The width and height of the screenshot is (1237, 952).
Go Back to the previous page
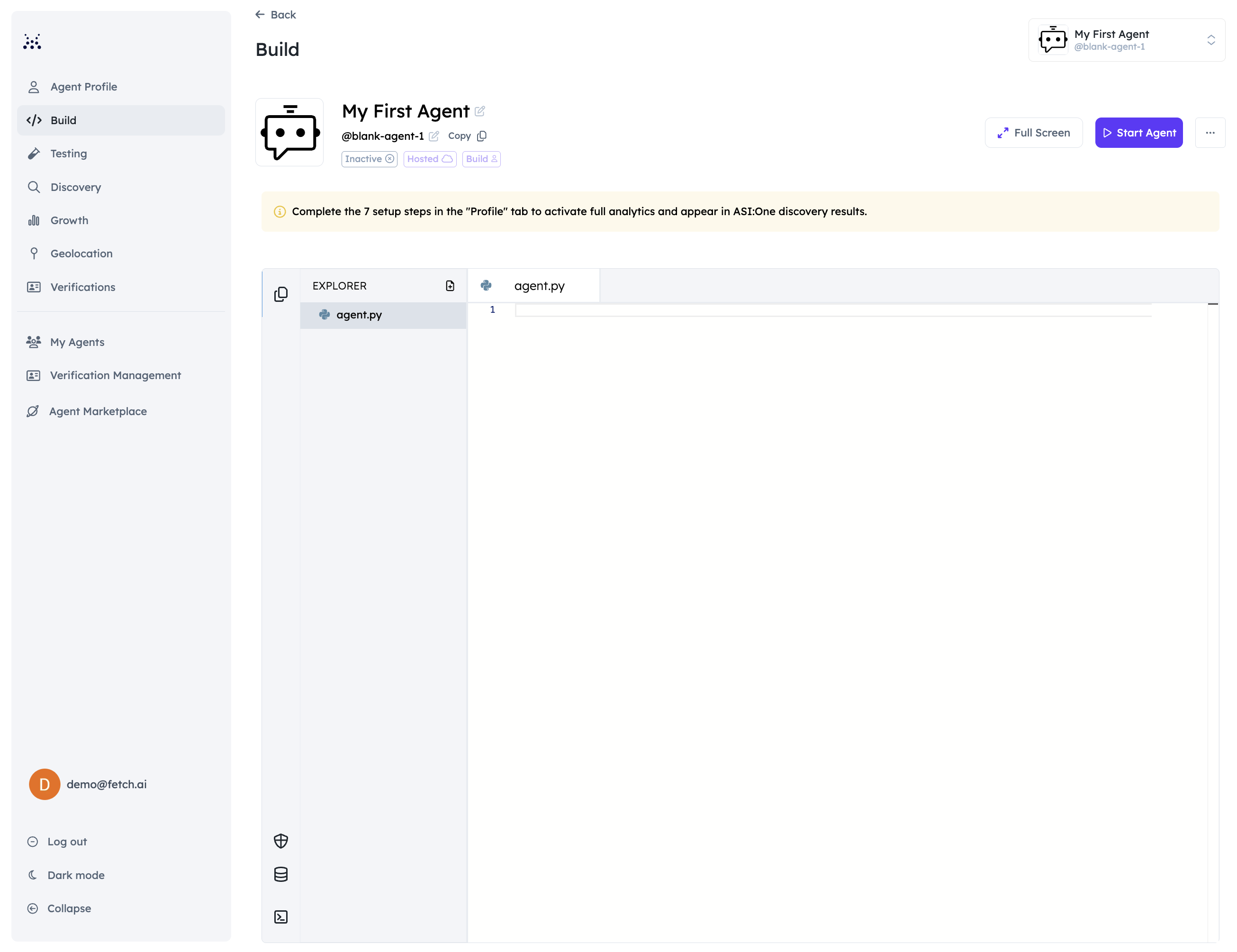(x=276, y=15)
